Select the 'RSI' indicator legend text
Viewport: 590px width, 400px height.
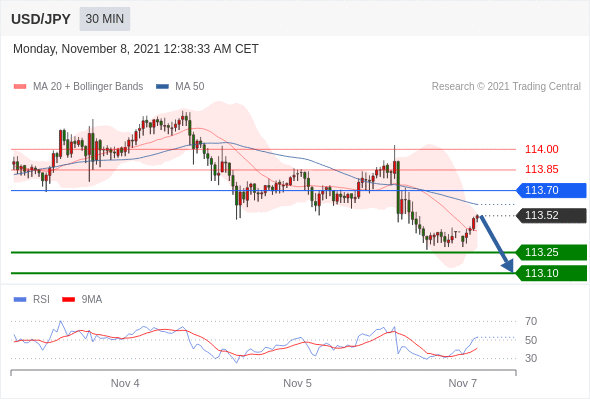click(41, 300)
